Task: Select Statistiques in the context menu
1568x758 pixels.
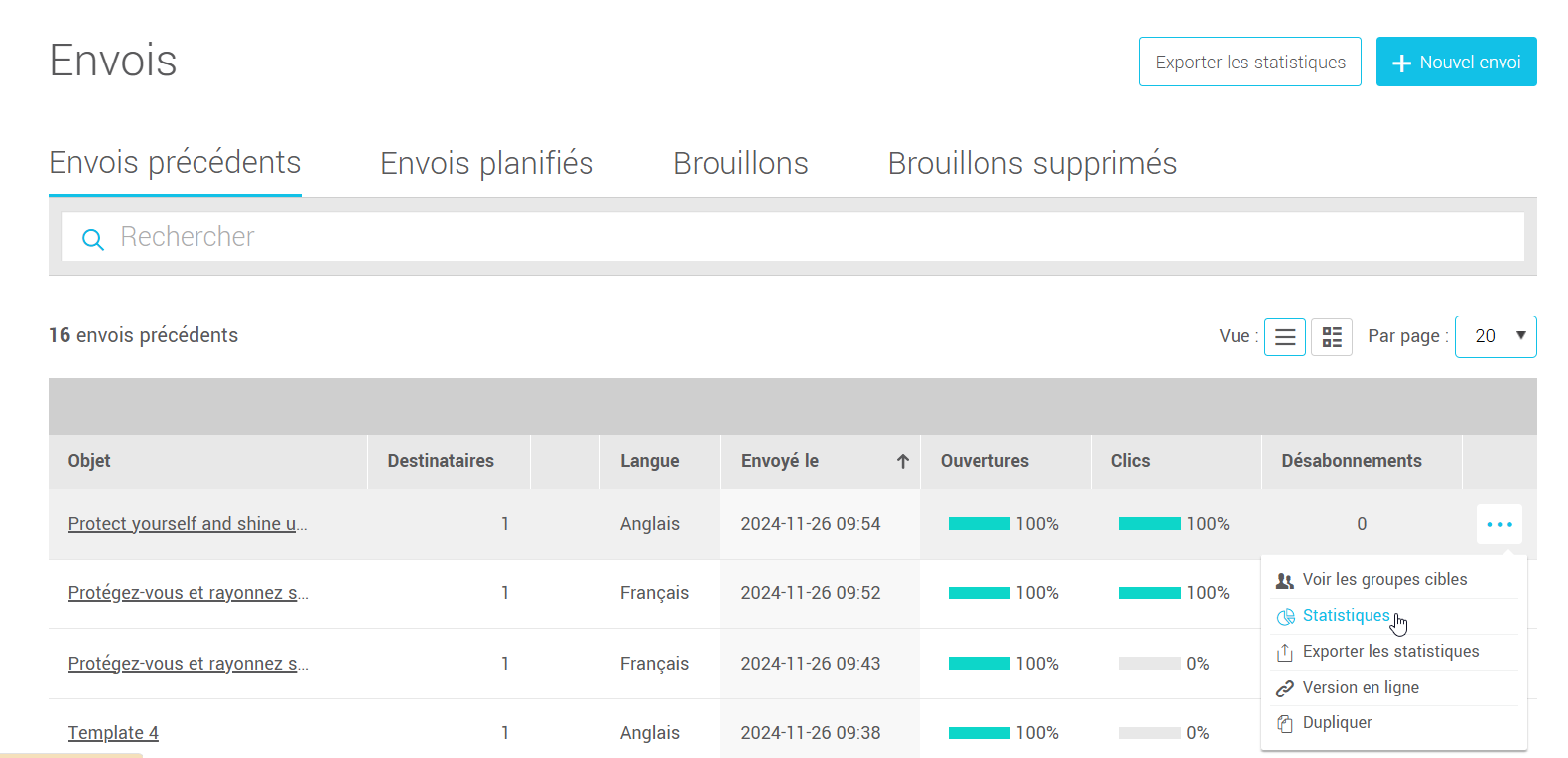Action: tap(1347, 615)
